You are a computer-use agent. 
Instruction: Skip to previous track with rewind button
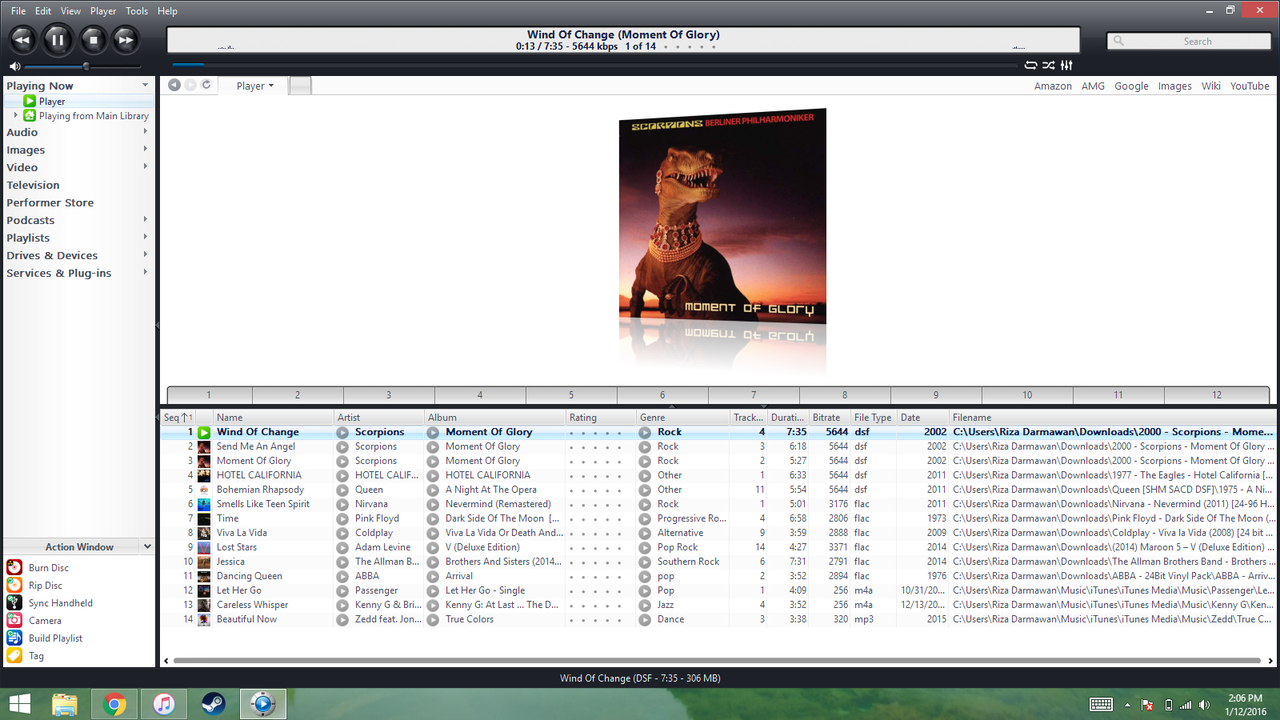point(22,40)
